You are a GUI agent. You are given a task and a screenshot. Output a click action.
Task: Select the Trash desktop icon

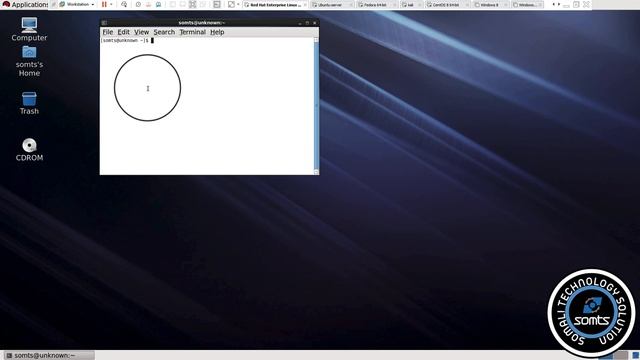(29, 103)
